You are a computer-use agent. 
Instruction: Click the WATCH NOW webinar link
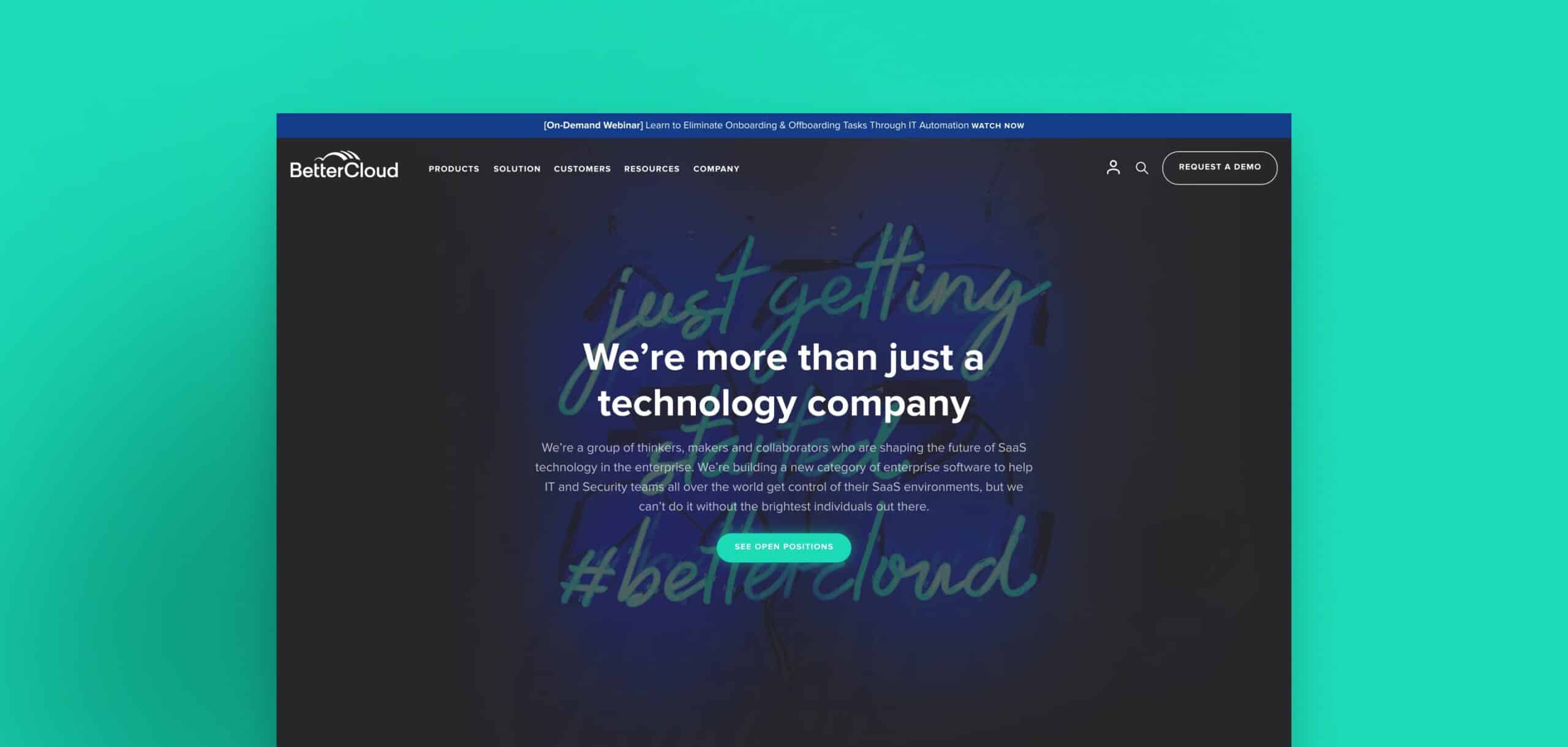[997, 125]
